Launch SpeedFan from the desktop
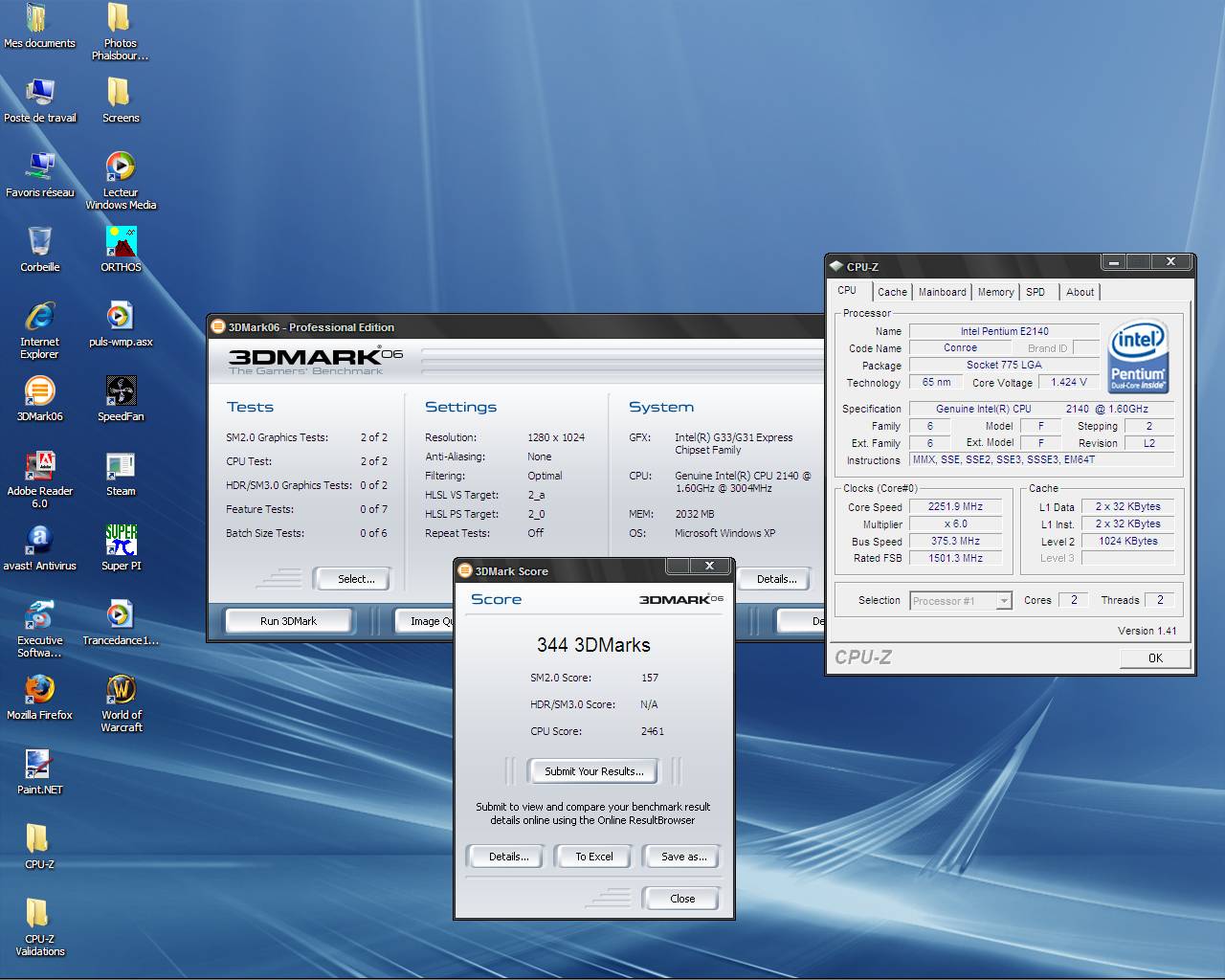 coord(121,392)
